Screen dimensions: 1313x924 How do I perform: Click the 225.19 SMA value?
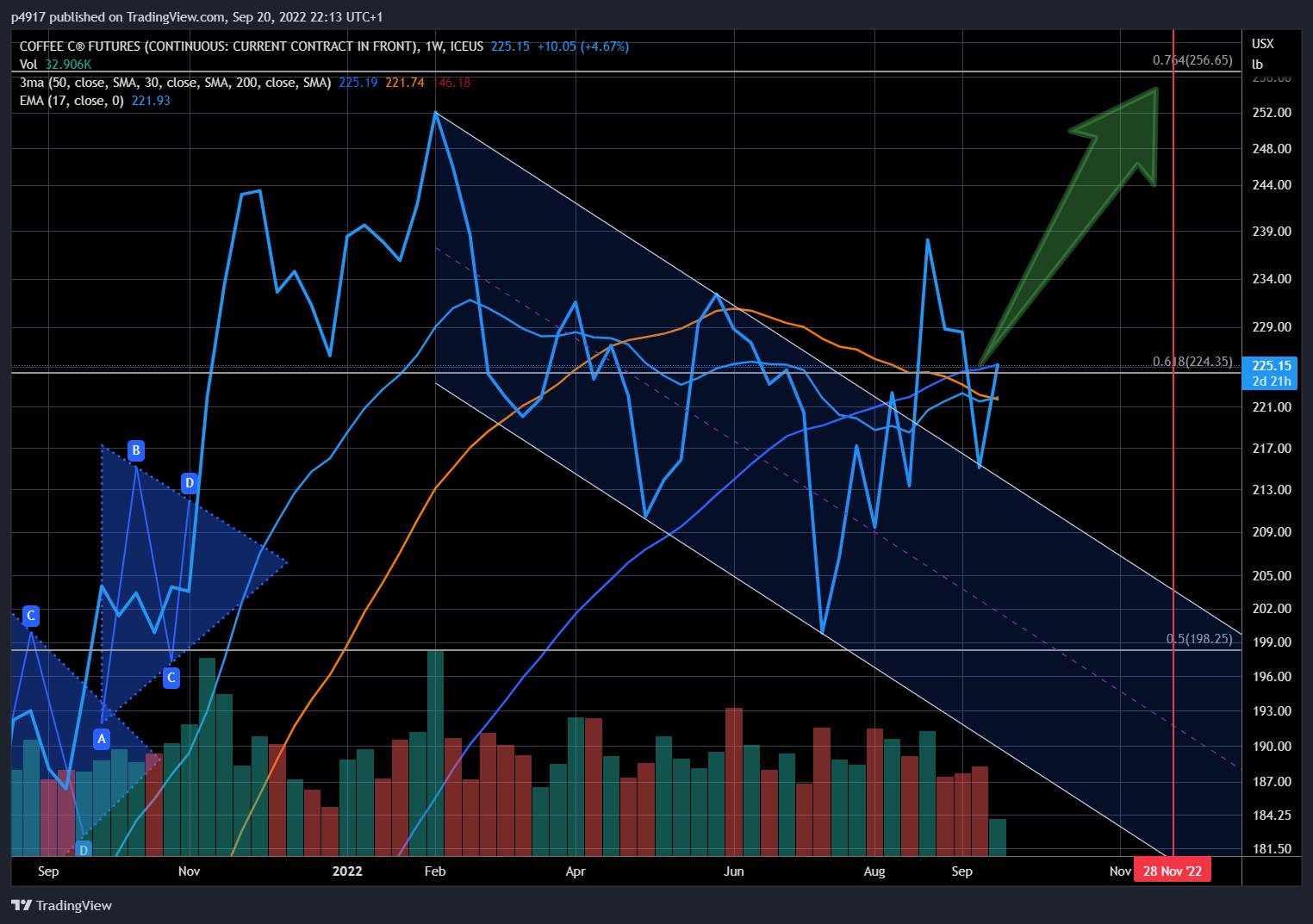coord(358,83)
